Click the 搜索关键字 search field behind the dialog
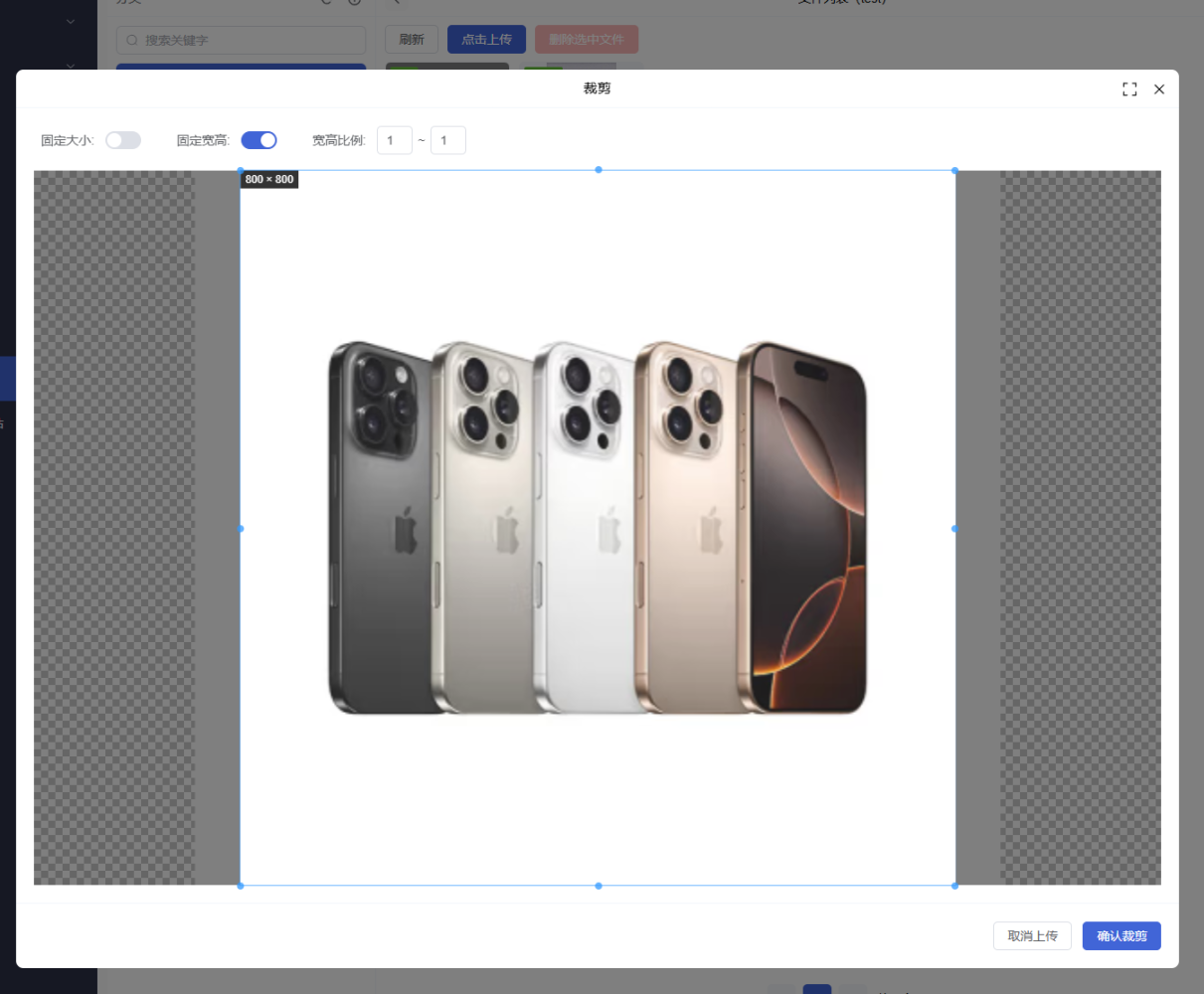Image resolution: width=1204 pixels, height=994 pixels. (241, 40)
